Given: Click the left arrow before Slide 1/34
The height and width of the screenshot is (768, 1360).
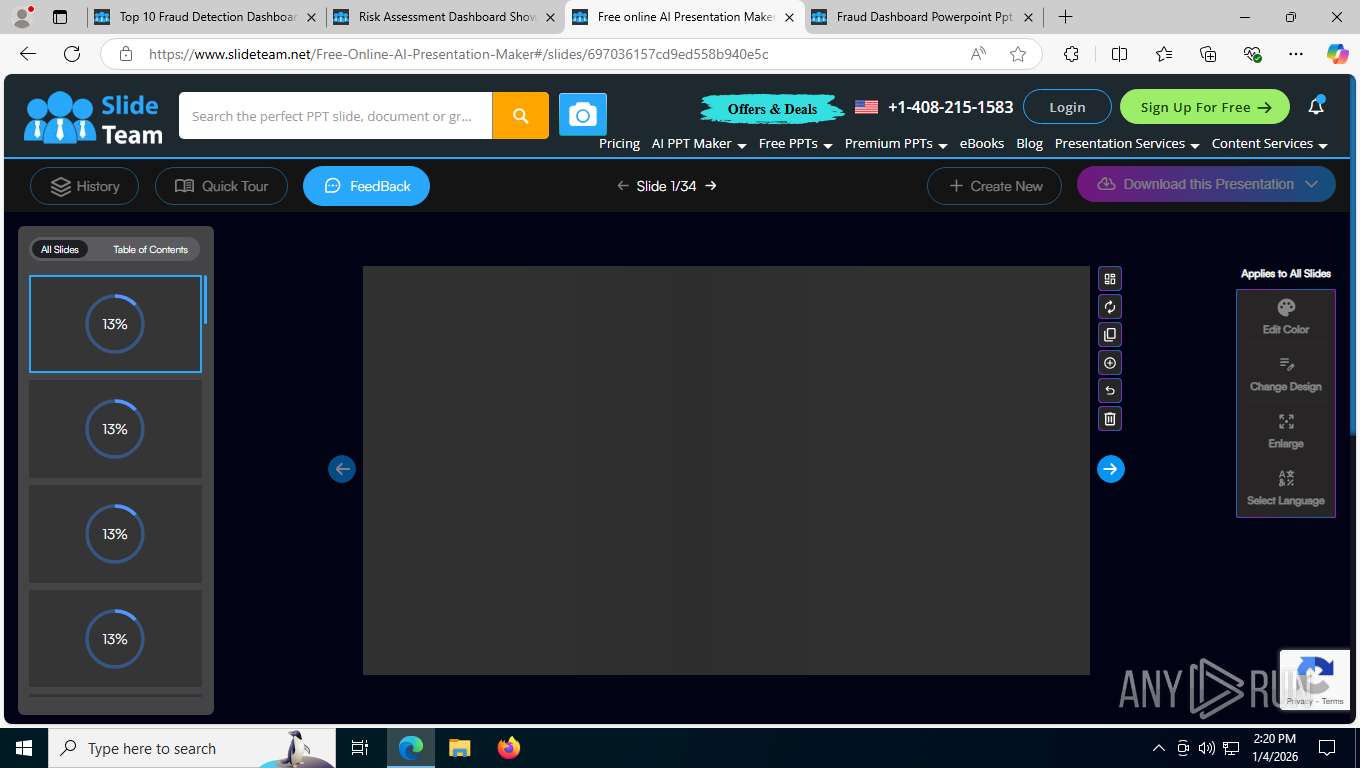Looking at the screenshot, I should point(623,186).
